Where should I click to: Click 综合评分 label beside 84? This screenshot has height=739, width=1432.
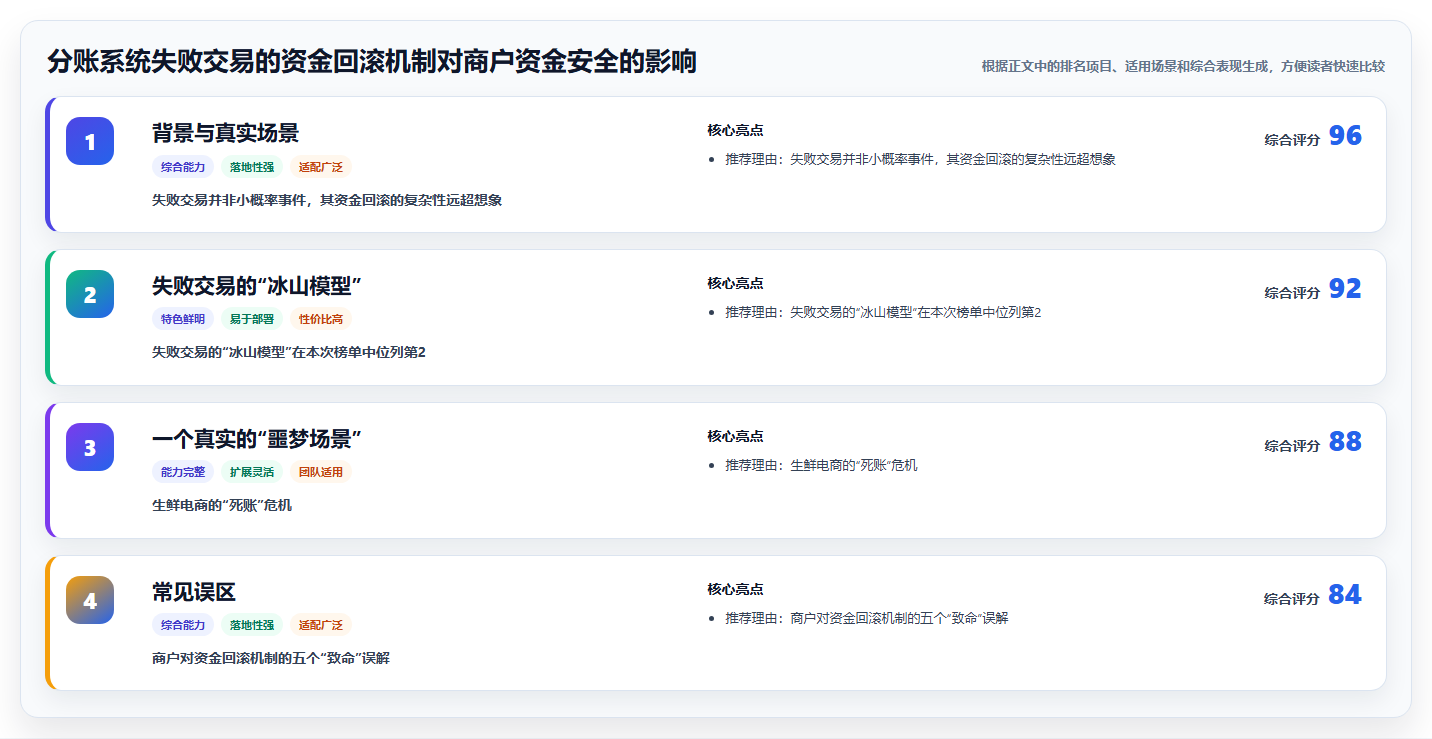pyautogui.click(x=1292, y=599)
